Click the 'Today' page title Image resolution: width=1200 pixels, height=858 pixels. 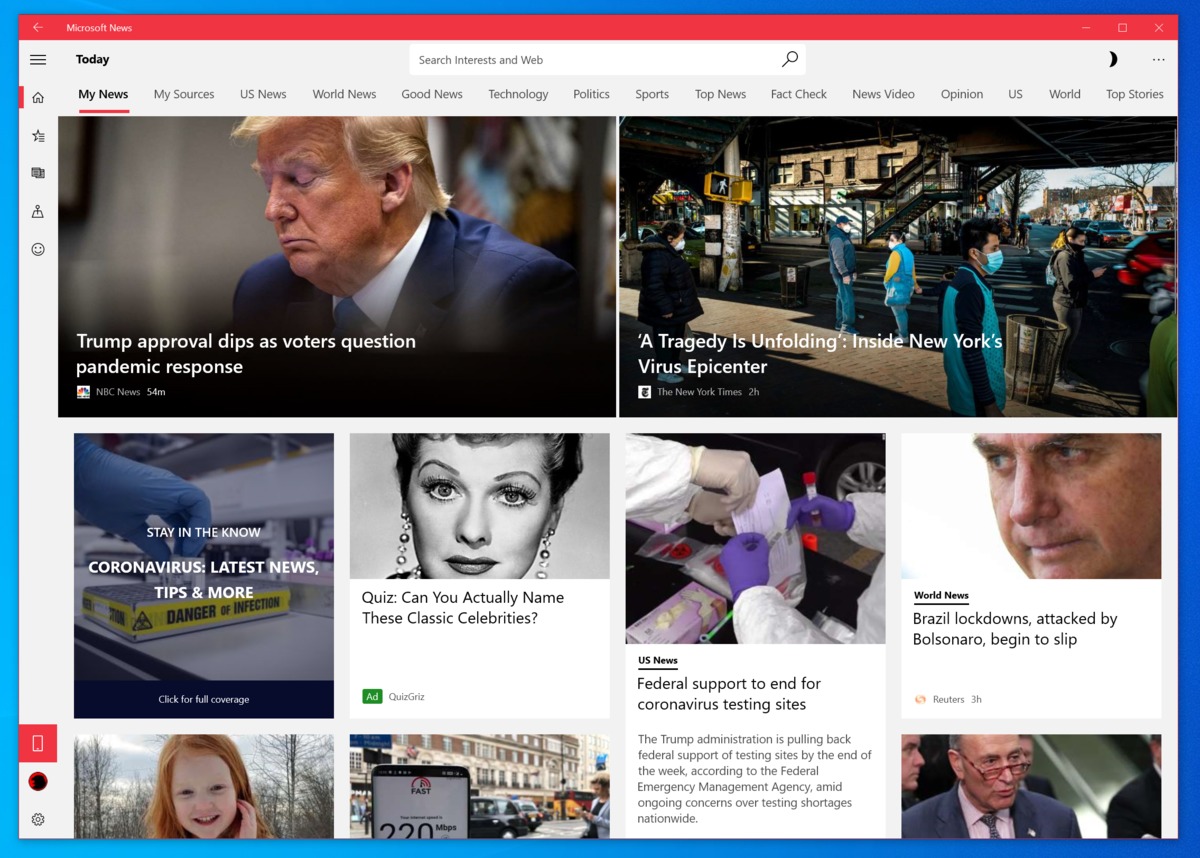pyautogui.click(x=93, y=60)
